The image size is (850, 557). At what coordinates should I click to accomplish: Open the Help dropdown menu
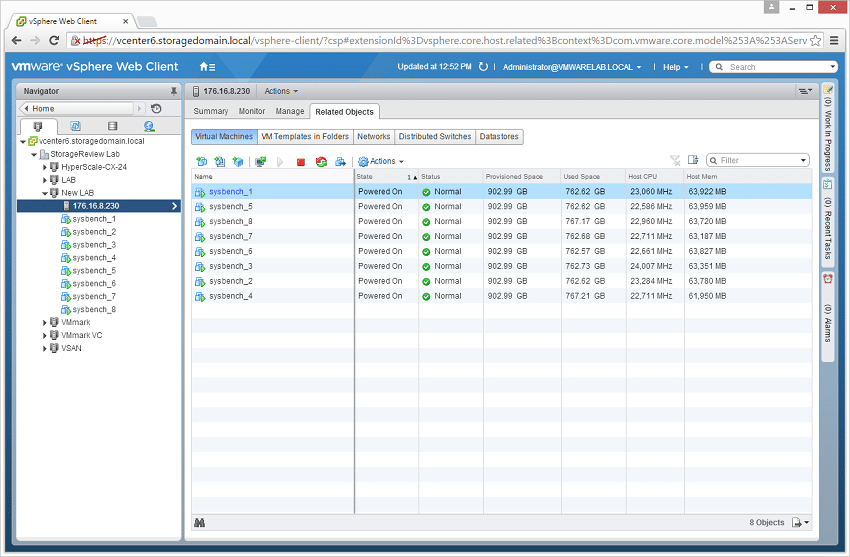pos(675,67)
